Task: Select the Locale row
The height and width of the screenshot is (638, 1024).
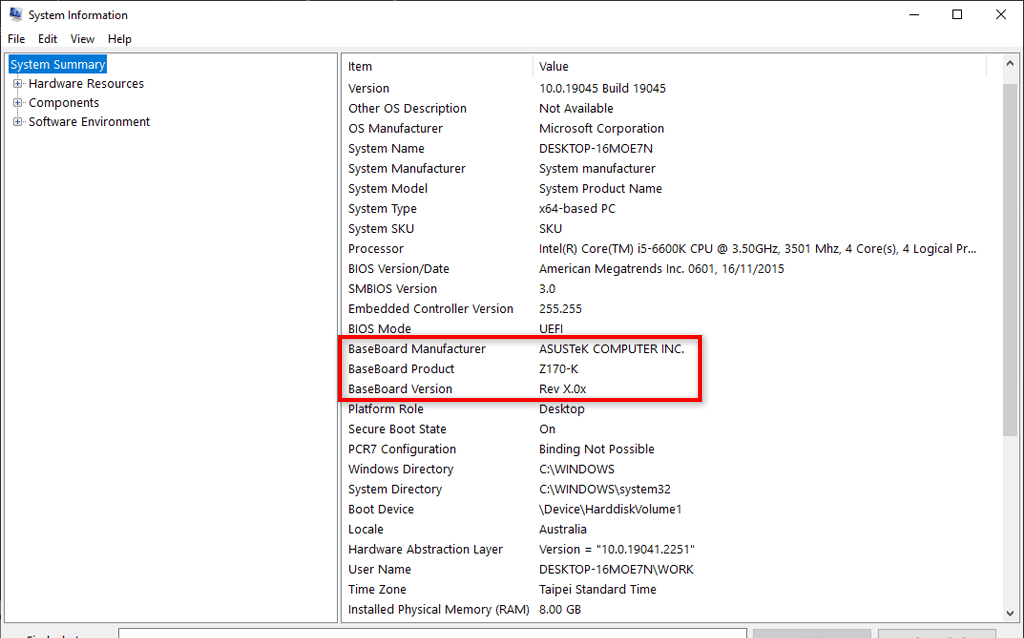Action: pos(665,530)
